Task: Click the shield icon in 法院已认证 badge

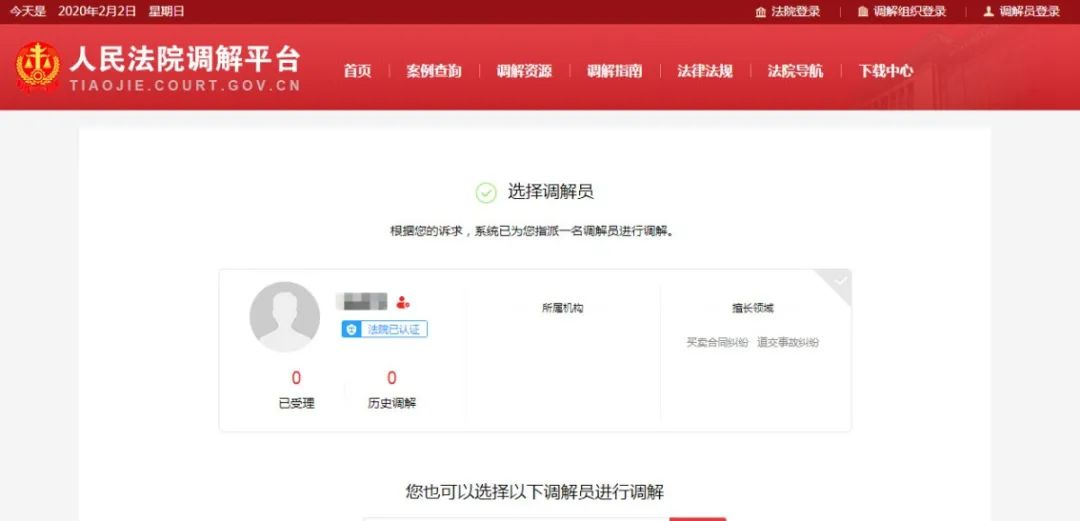Action: click(x=352, y=329)
